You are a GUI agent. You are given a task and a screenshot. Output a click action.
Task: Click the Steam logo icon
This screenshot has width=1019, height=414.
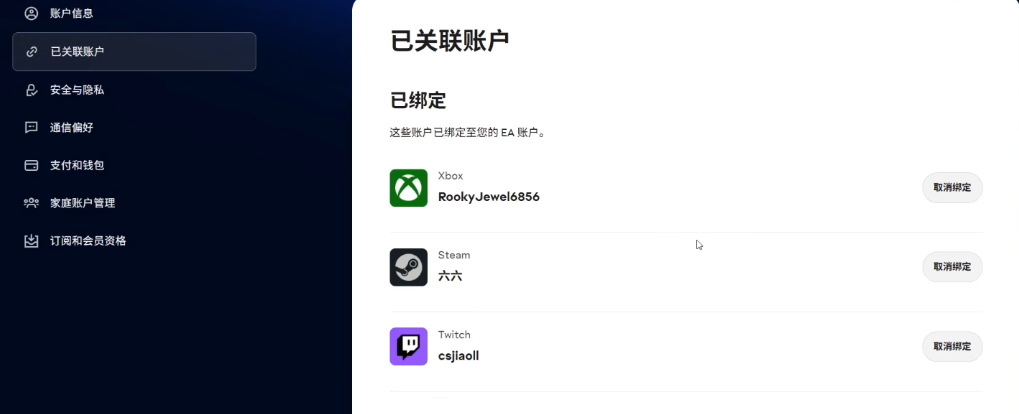tap(408, 267)
